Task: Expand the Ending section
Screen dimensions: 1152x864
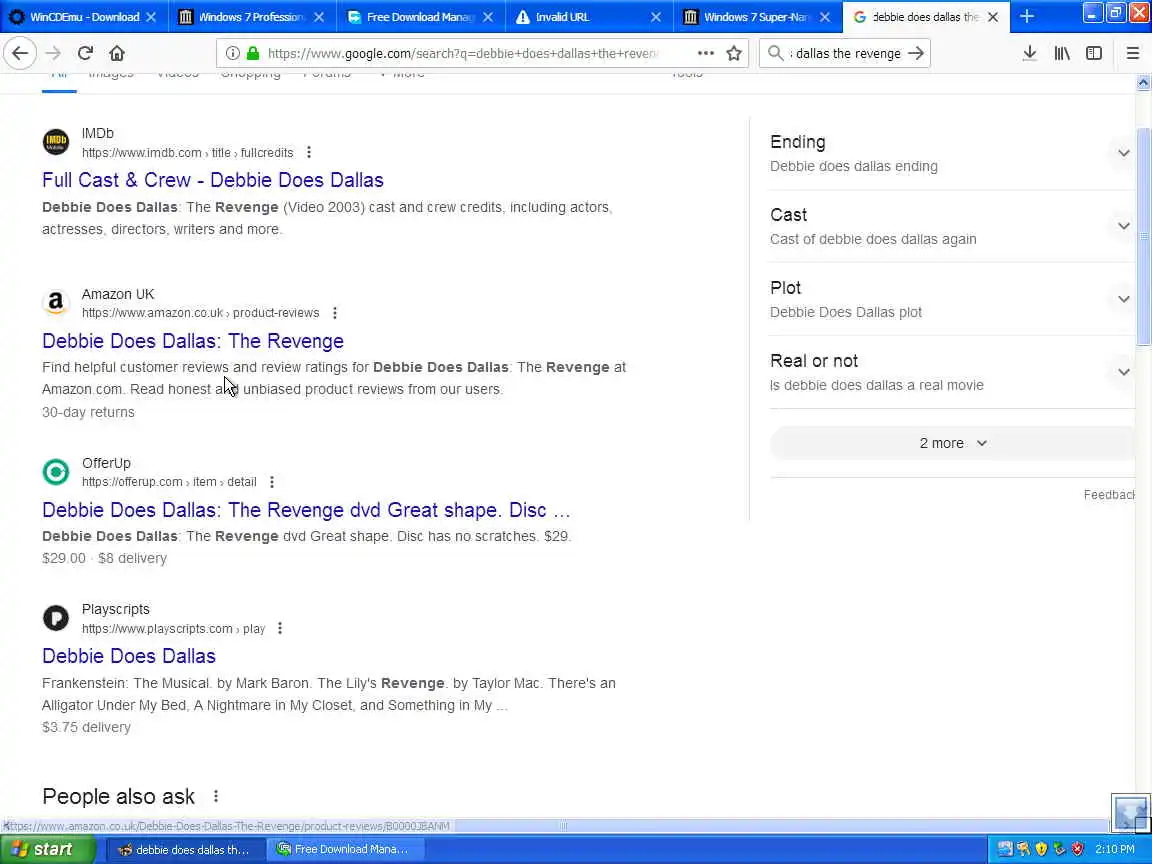Action: pyautogui.click(x=1123, y=153)
